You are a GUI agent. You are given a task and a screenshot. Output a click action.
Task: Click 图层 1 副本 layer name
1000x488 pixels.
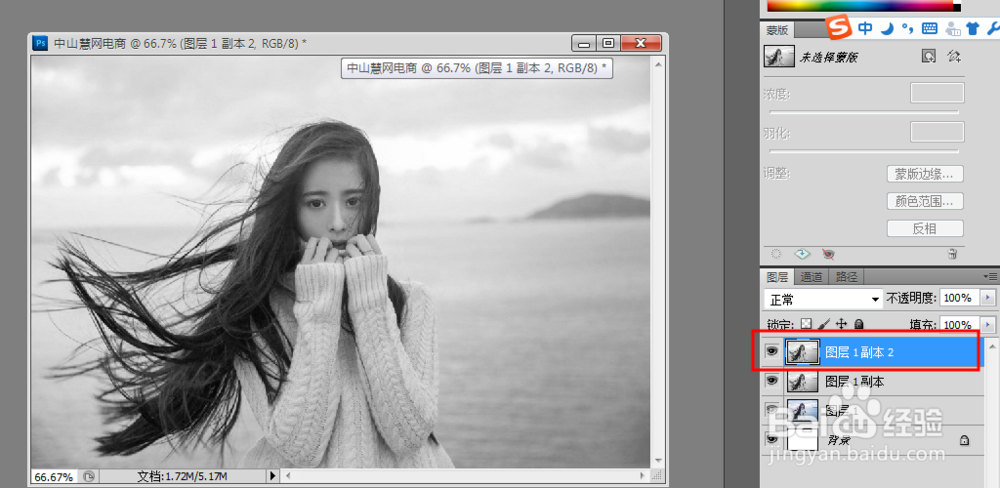pyautogui.click(x=855, y=381)
